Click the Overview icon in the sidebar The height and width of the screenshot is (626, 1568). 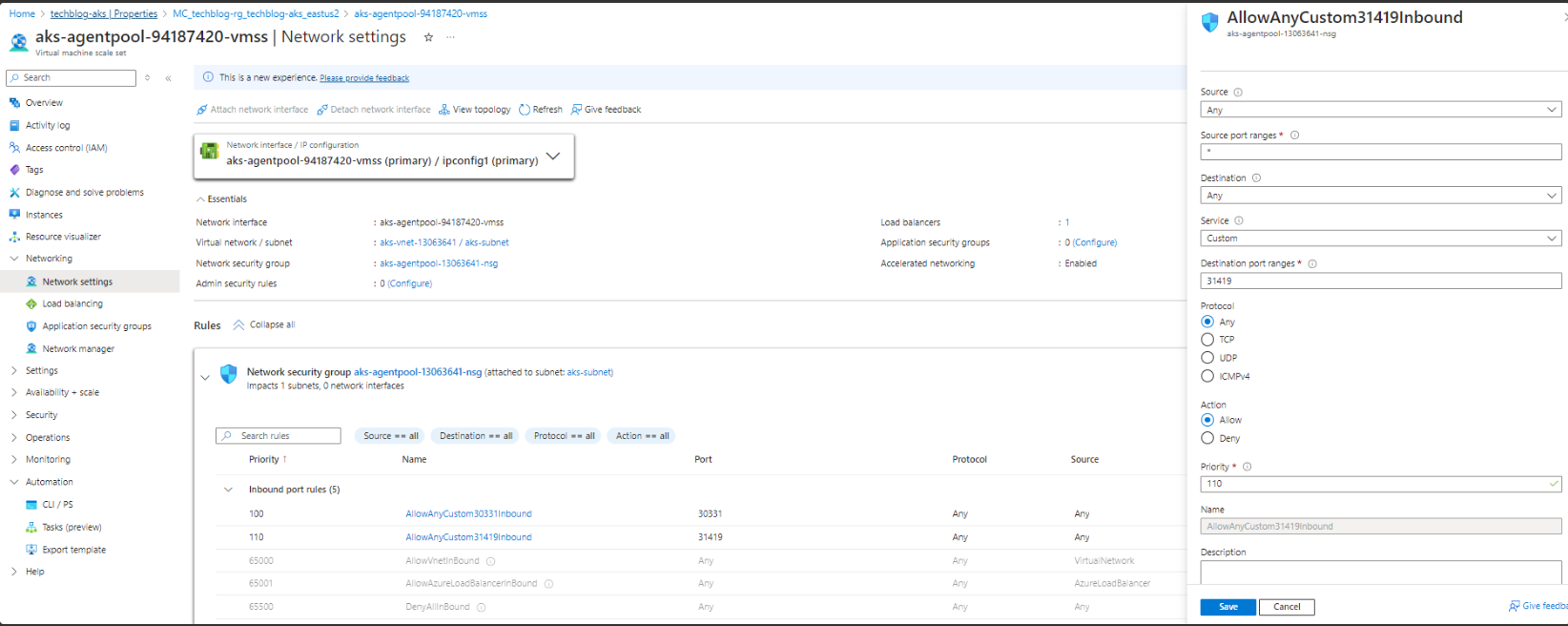(x=14, y=102)
